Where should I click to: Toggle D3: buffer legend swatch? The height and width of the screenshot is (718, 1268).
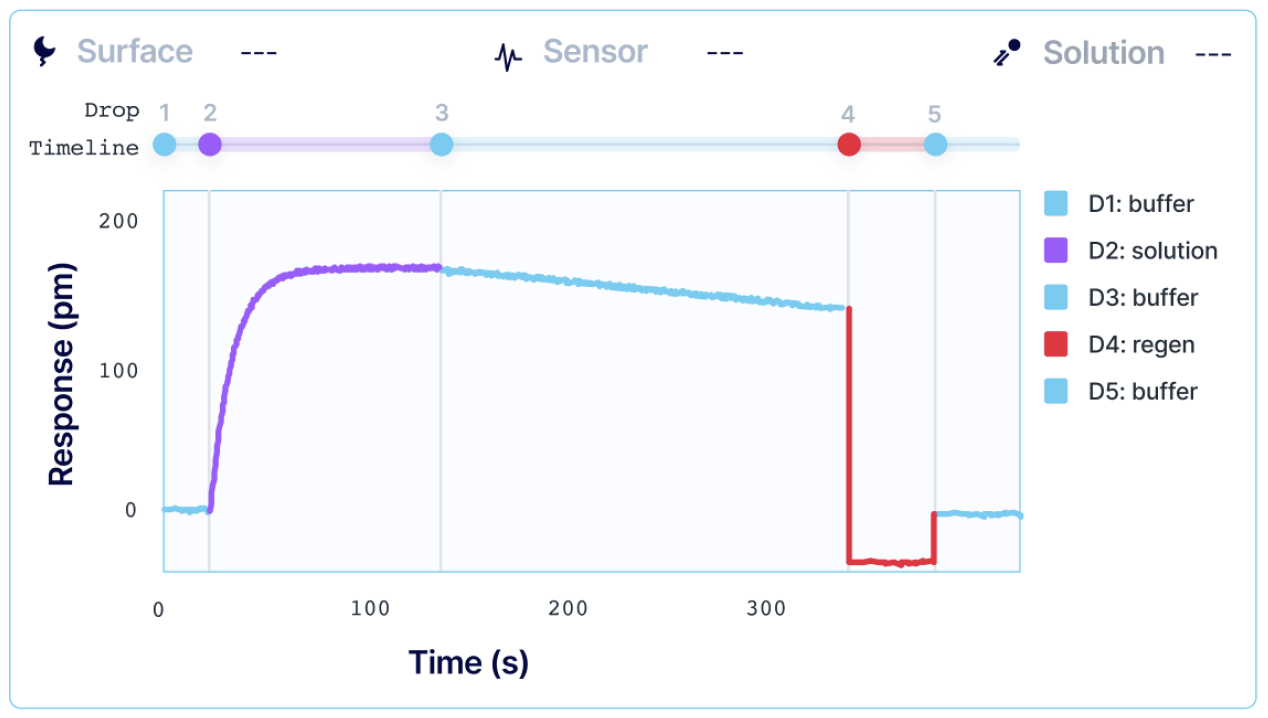[x=1055, y=298]
